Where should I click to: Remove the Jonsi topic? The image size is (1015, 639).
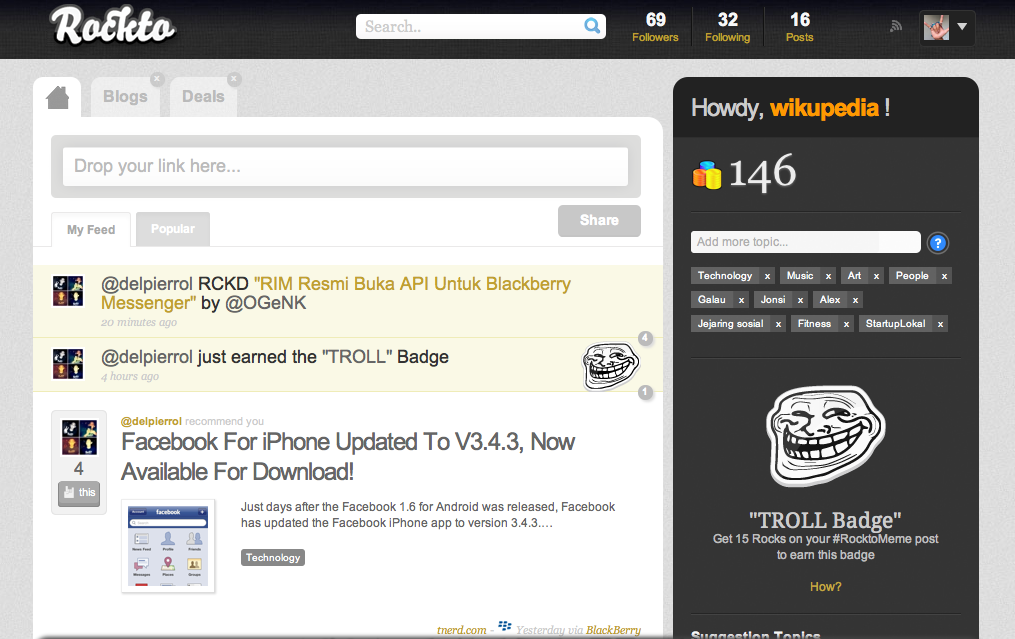(x=800, y=300)
